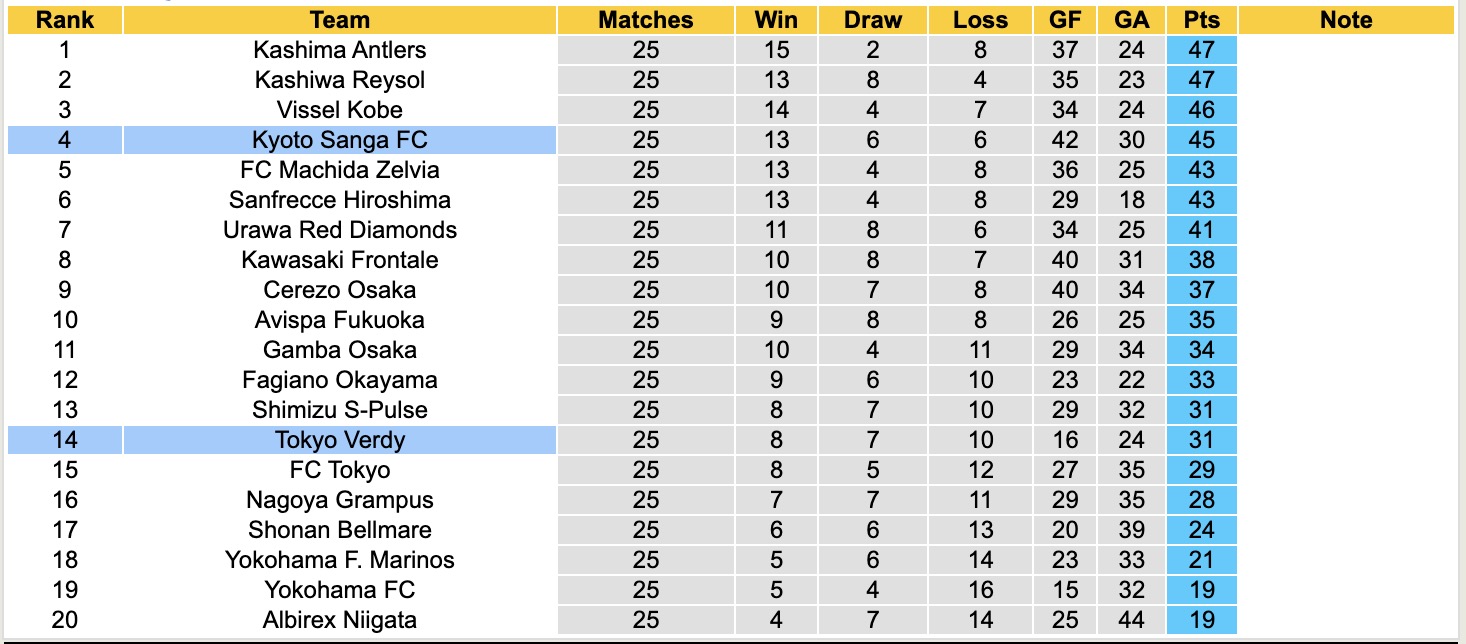Viewport: 1466px width, 644px height.
Task: Select the Win column header
Action: coord(777,20)
